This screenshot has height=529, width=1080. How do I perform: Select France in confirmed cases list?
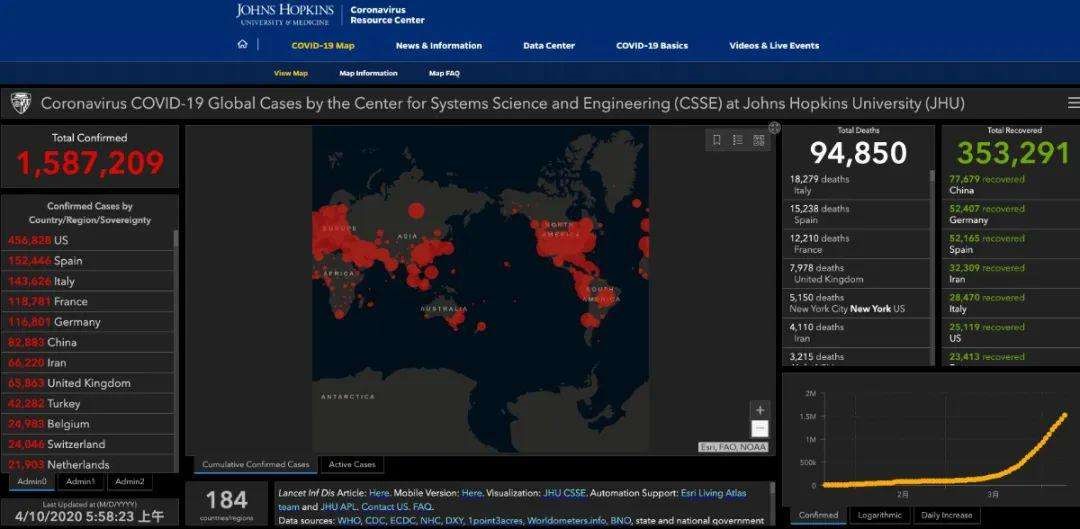[87, 301]
